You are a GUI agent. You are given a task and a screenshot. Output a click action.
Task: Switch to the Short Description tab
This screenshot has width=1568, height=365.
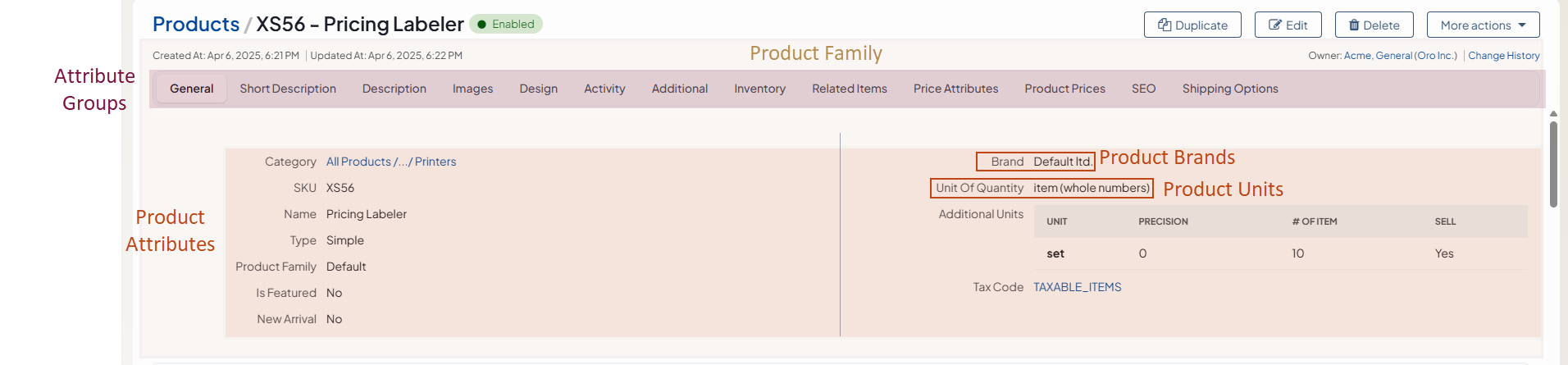click(288, 89)
